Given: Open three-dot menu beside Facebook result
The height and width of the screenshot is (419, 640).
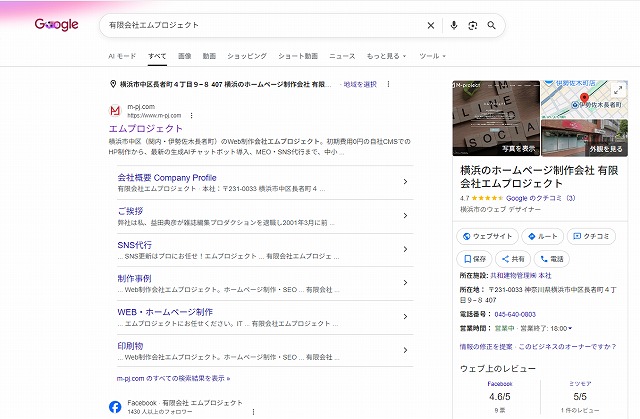Looking at the screenshot, I should pos(253,412).
